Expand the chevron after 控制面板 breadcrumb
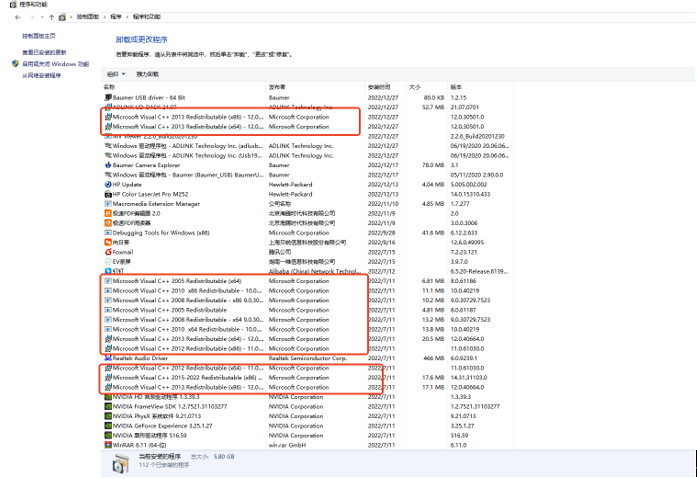 (105, 17)
